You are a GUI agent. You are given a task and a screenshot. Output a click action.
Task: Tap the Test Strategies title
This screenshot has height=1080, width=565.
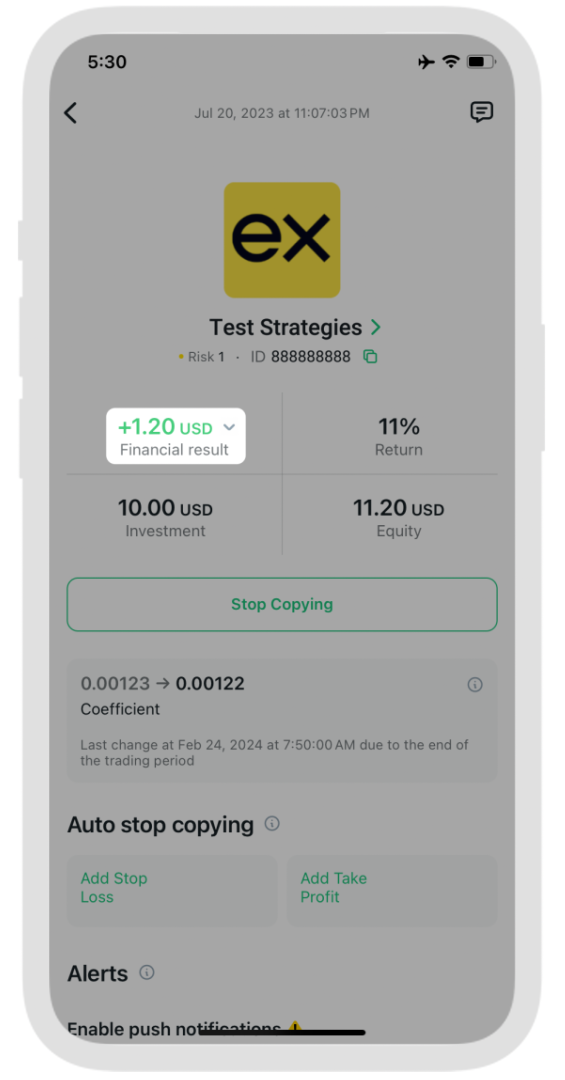[286, 327]
